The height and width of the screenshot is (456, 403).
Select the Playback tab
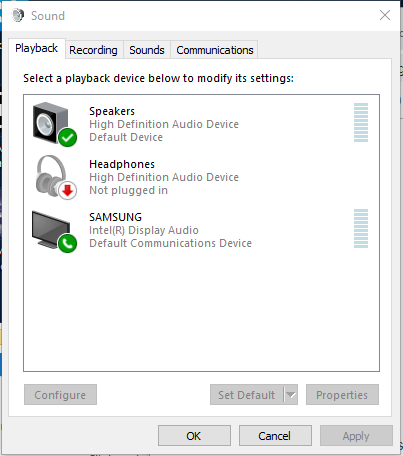(x=37, y=48)
